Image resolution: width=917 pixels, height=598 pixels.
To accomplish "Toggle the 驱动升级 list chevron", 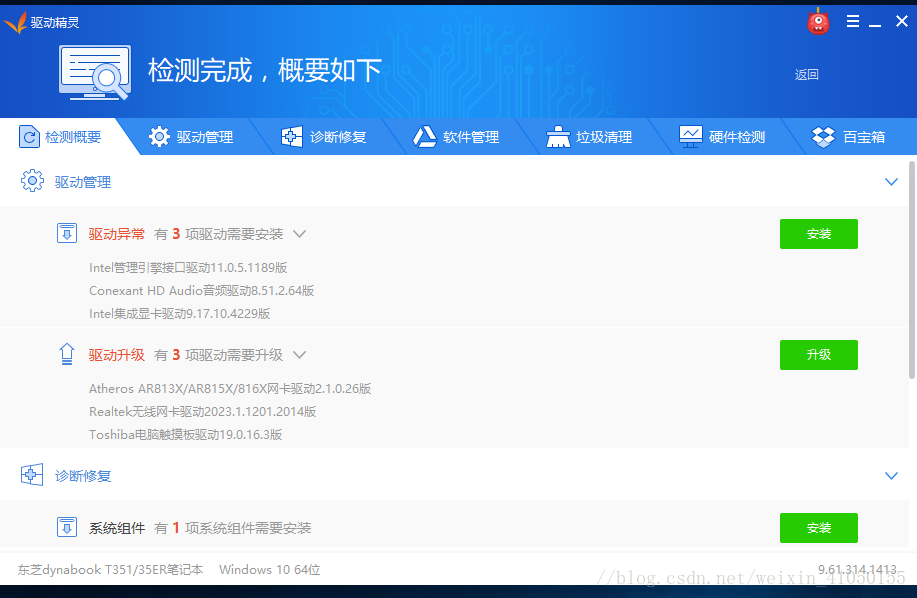I will pos(299,355).
